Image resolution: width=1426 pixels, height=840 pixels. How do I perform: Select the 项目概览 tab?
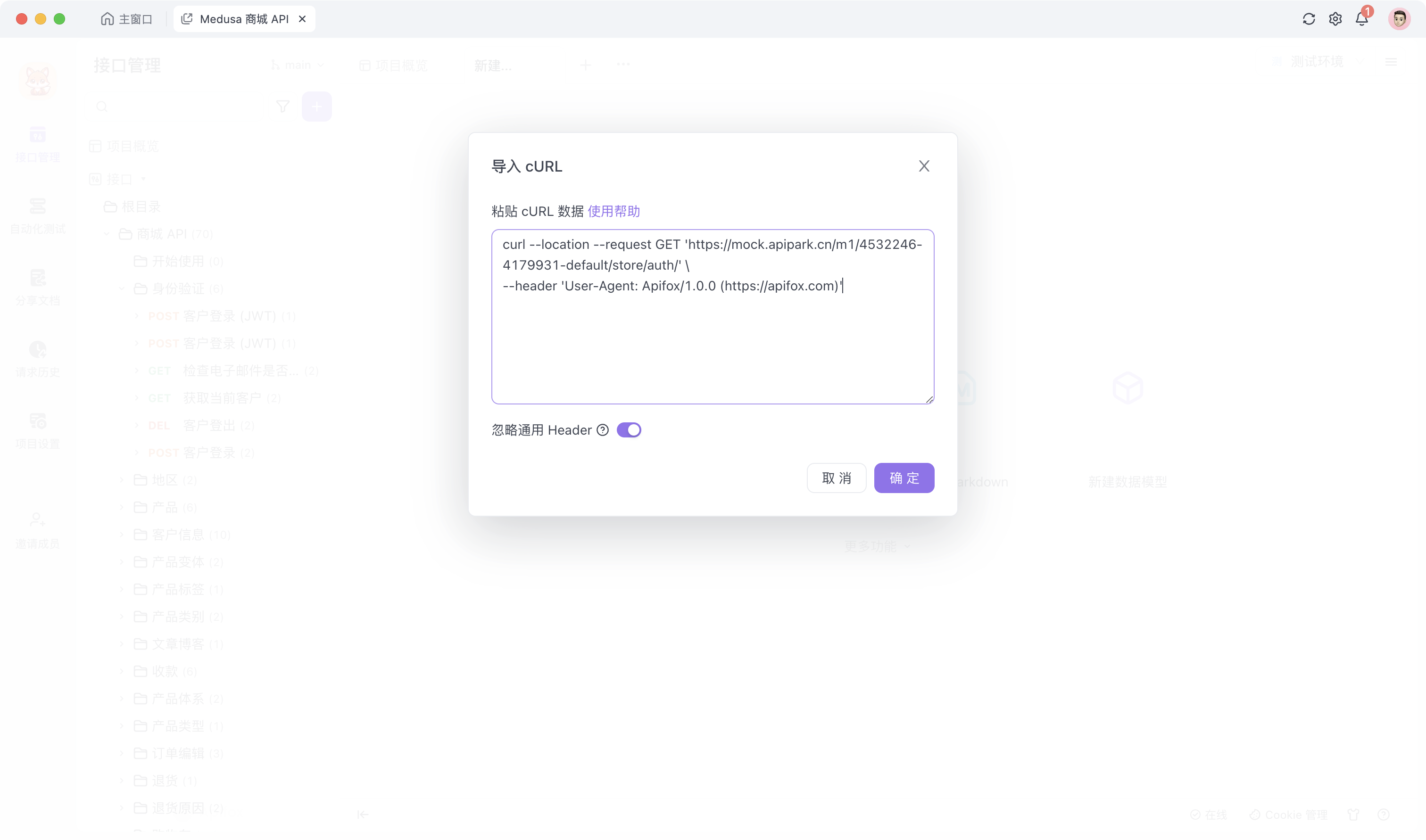point(394,66)
